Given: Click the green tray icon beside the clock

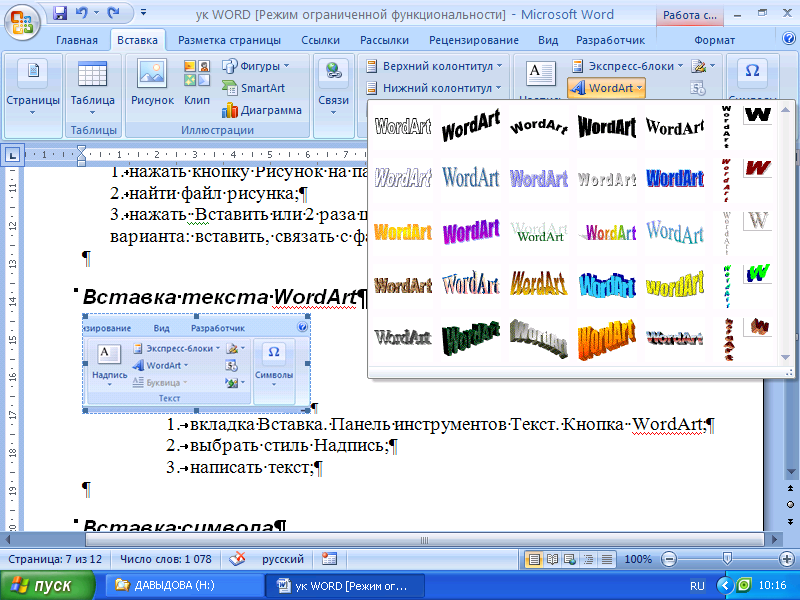Looking at the screenshot, I should 745,585.
